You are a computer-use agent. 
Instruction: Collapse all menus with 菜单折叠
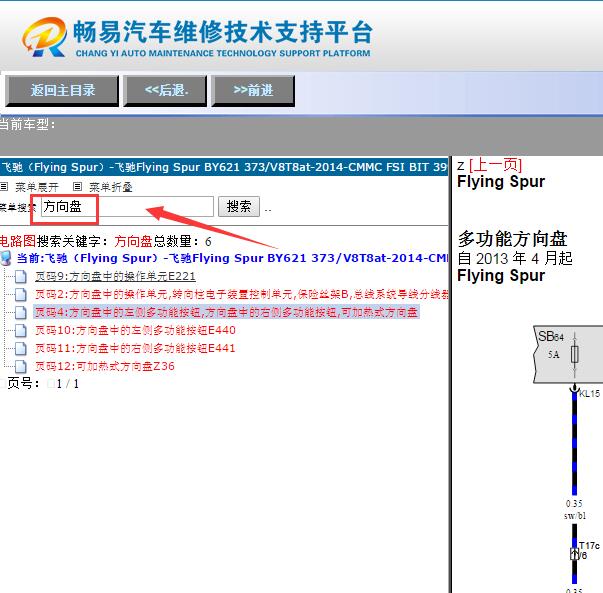click(110, 187)
